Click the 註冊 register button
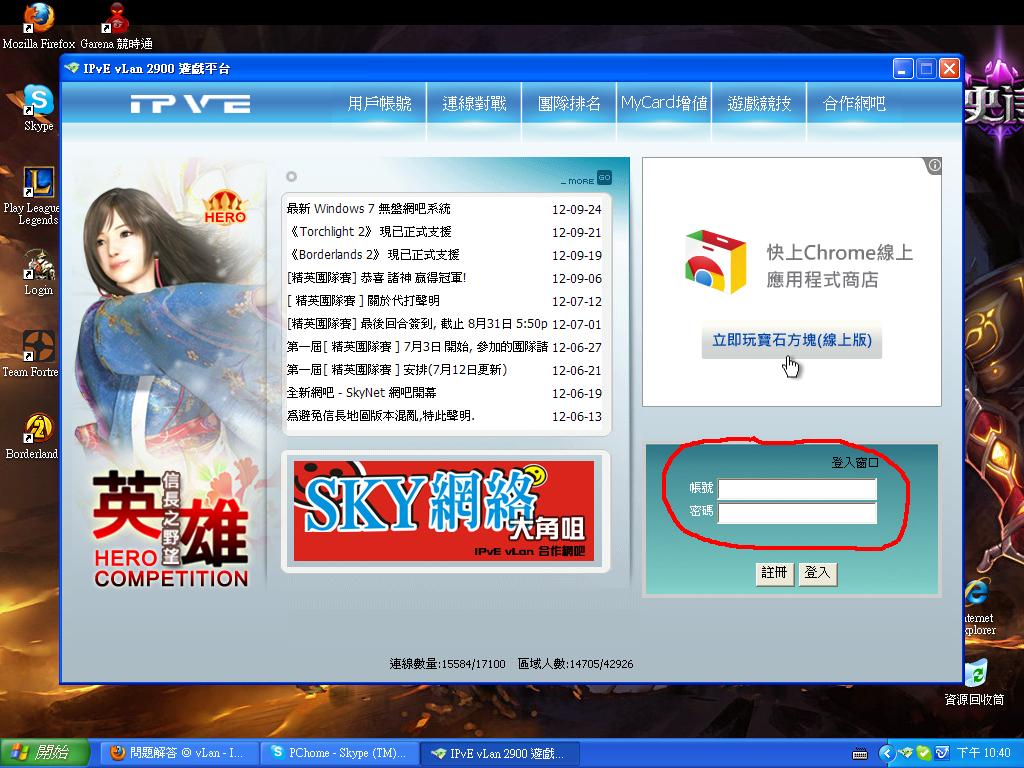The height and width of the screenshot is (768, 1024). point(774,573)
